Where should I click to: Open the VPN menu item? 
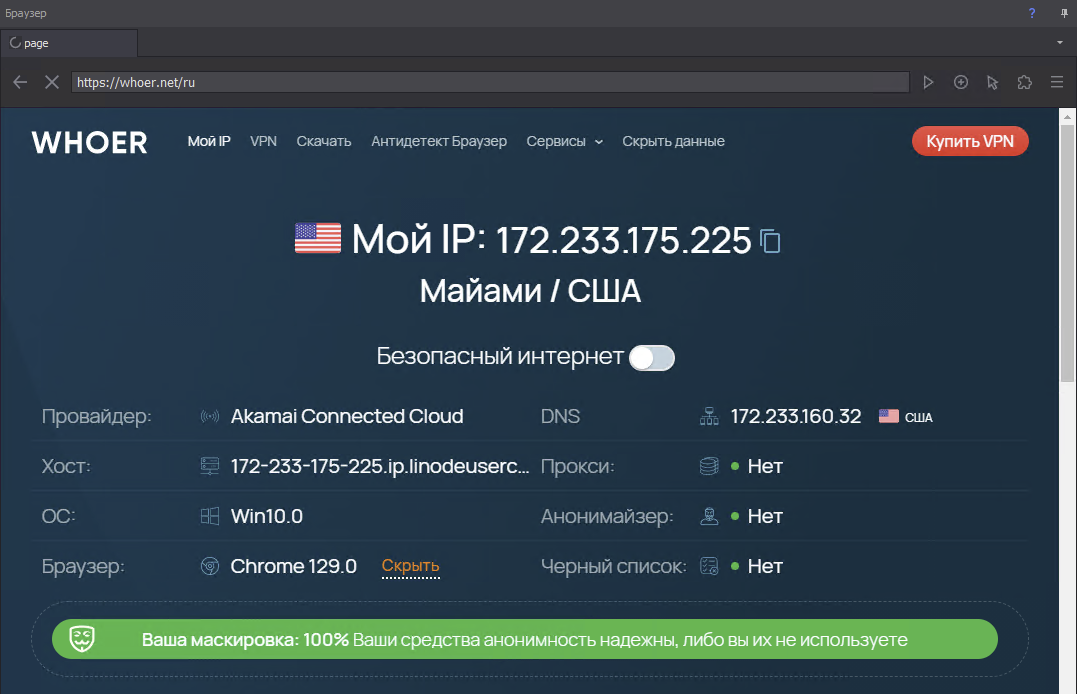coord(263,141)
